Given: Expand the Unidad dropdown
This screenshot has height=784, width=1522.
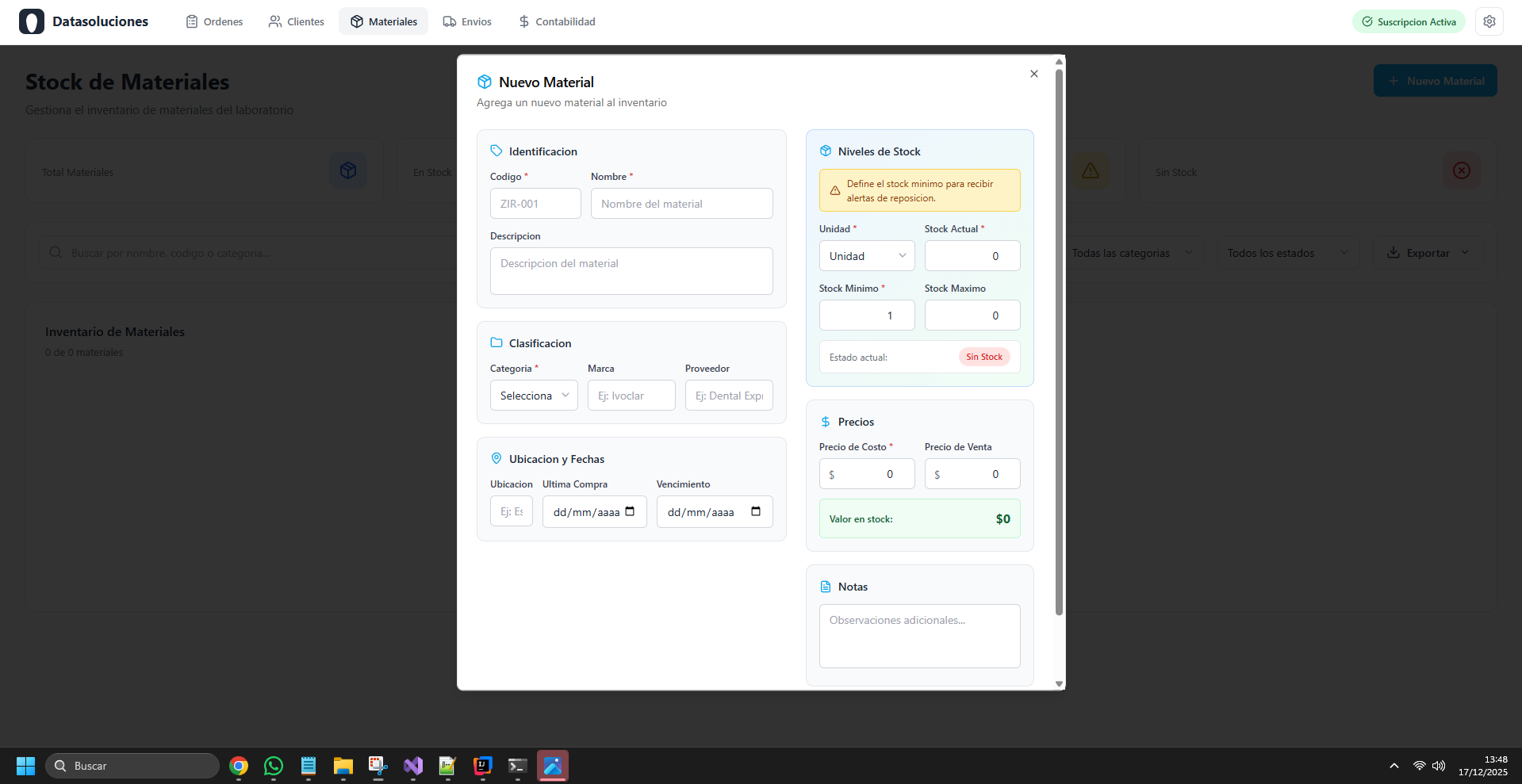Looking at the screenshot, I should point(867,256).
